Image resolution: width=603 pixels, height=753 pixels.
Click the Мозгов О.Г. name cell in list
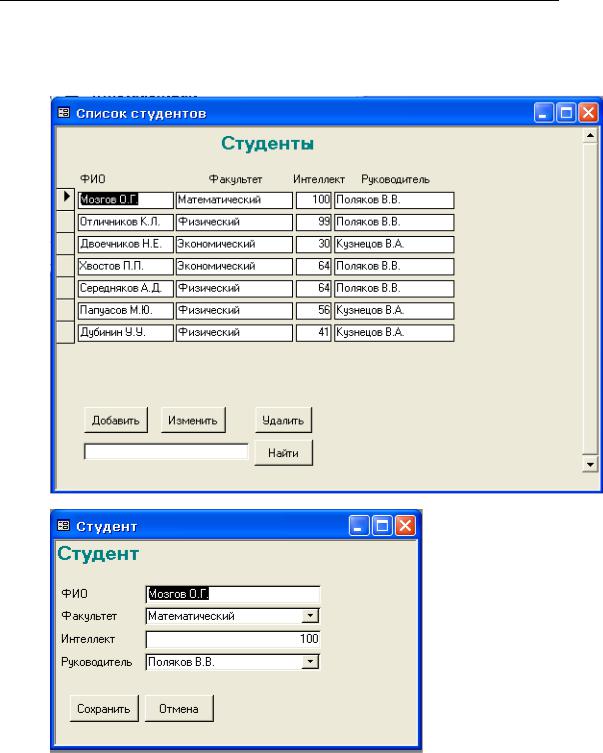pyautogui.click(x=125, y=200)
